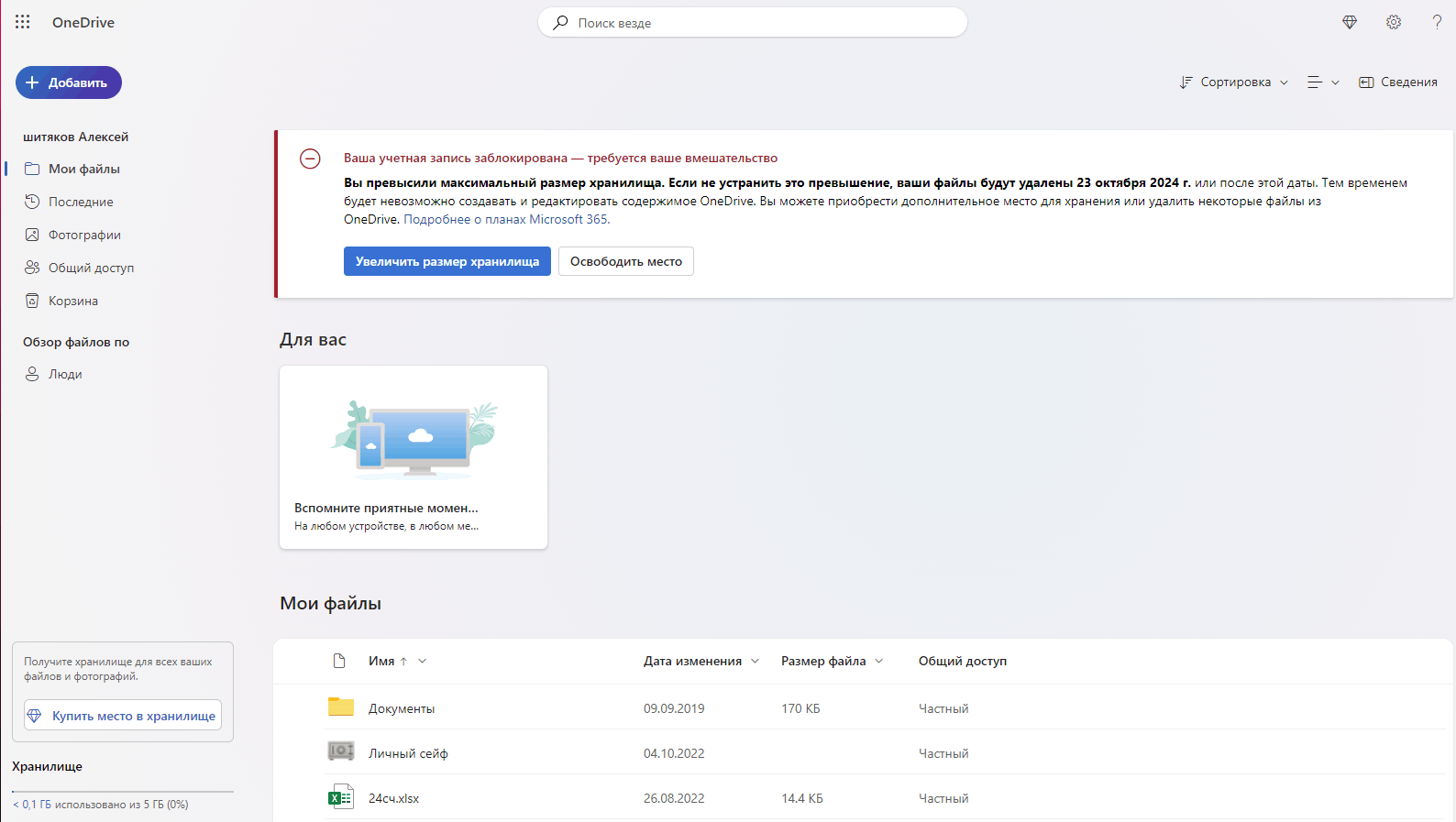The image size is (1456, 822).
Task: Open the Документы folder name
Action: click(x=402, y=708)
